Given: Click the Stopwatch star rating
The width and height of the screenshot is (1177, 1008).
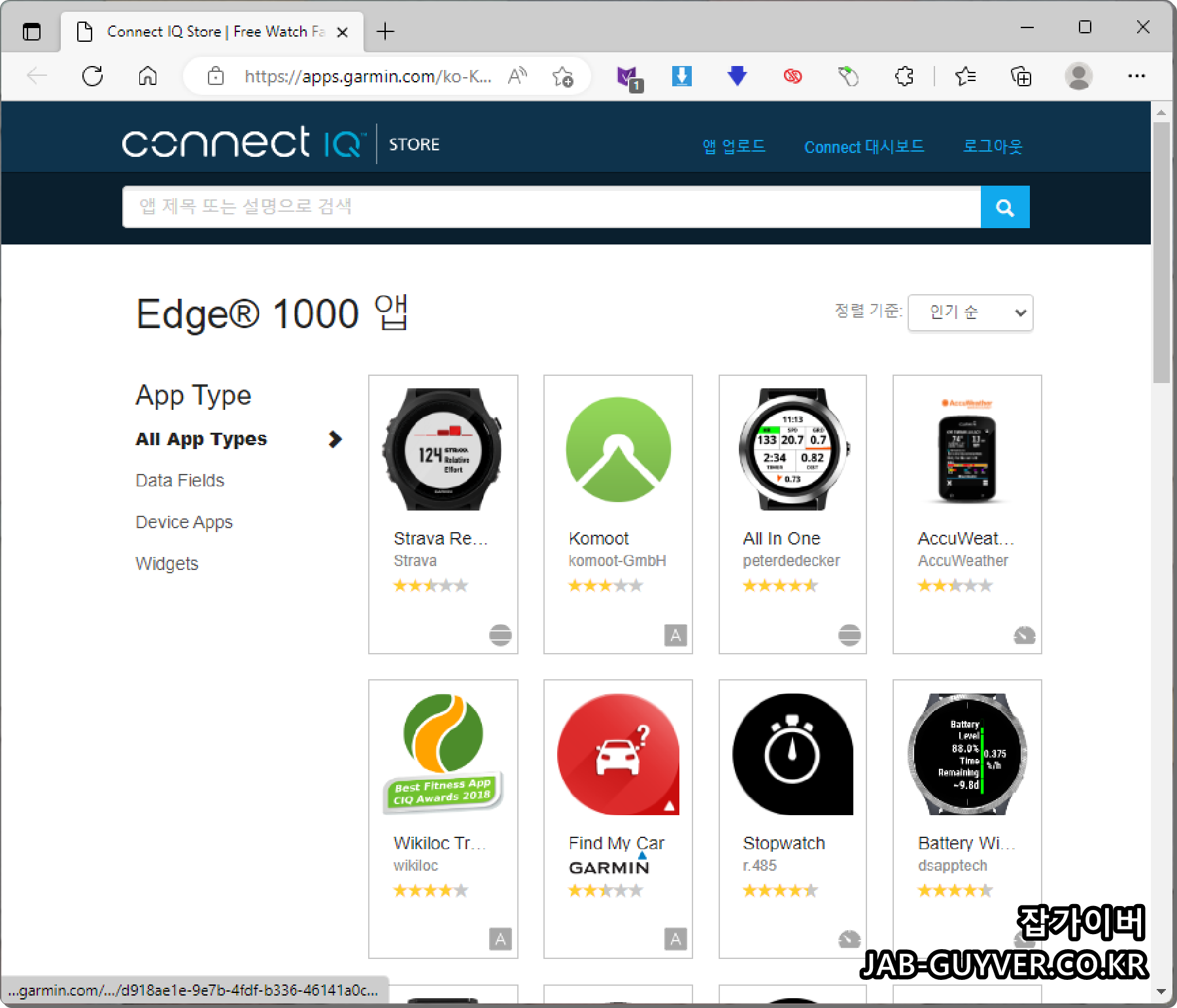Looking at the screenshot, I should click(780, 890).
